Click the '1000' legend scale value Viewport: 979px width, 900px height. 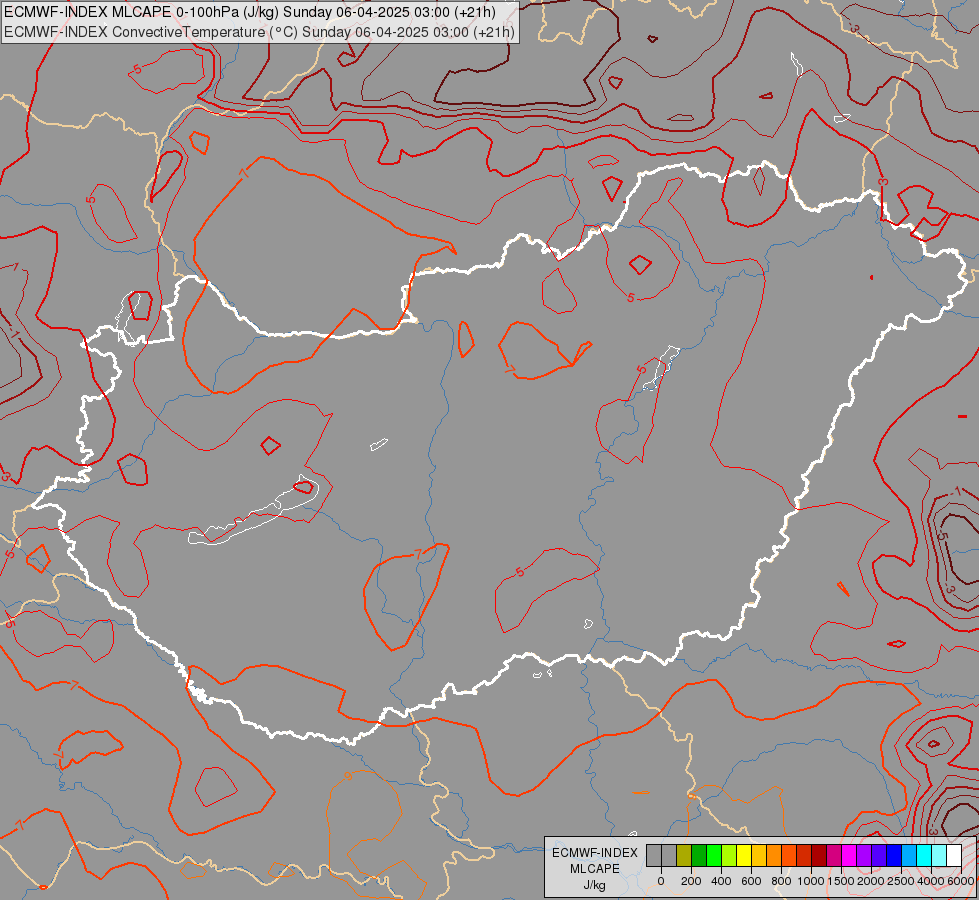point(811,881)
